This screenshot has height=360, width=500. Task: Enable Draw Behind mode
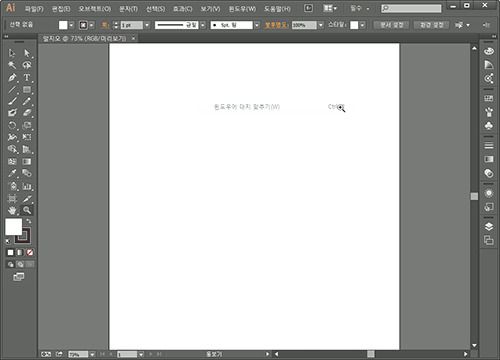[x=20, y=265]
